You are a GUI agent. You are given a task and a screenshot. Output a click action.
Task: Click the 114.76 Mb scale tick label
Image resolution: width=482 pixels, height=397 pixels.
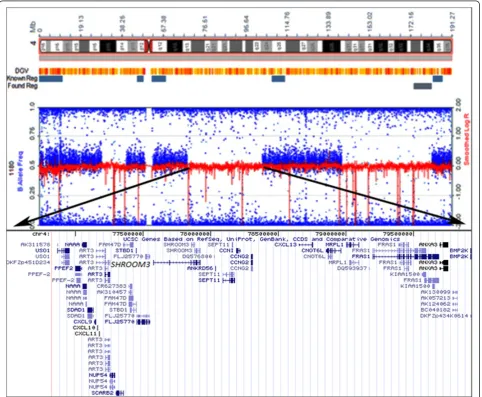coord(287,21)
